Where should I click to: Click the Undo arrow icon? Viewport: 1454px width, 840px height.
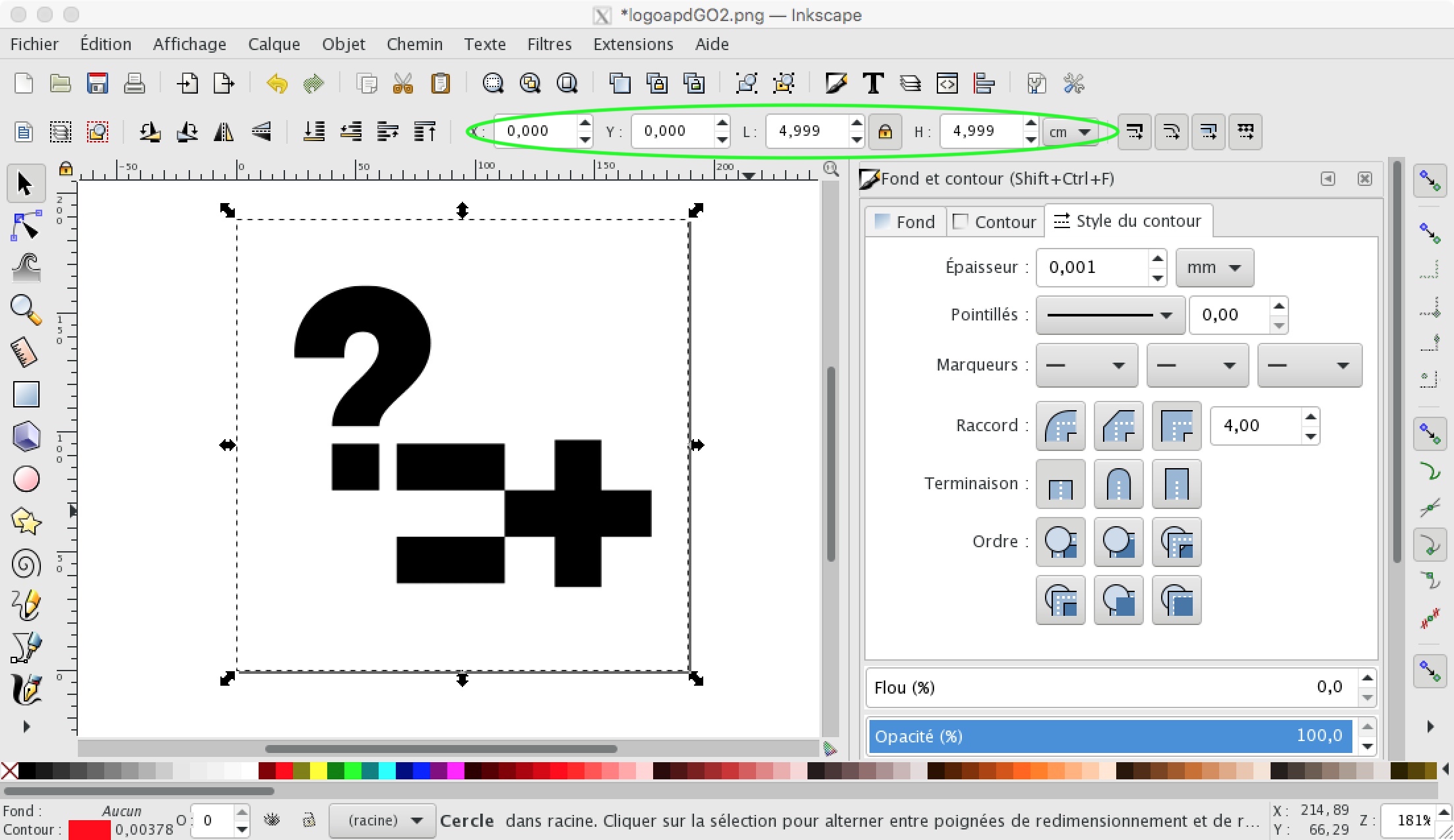[277, 84]
